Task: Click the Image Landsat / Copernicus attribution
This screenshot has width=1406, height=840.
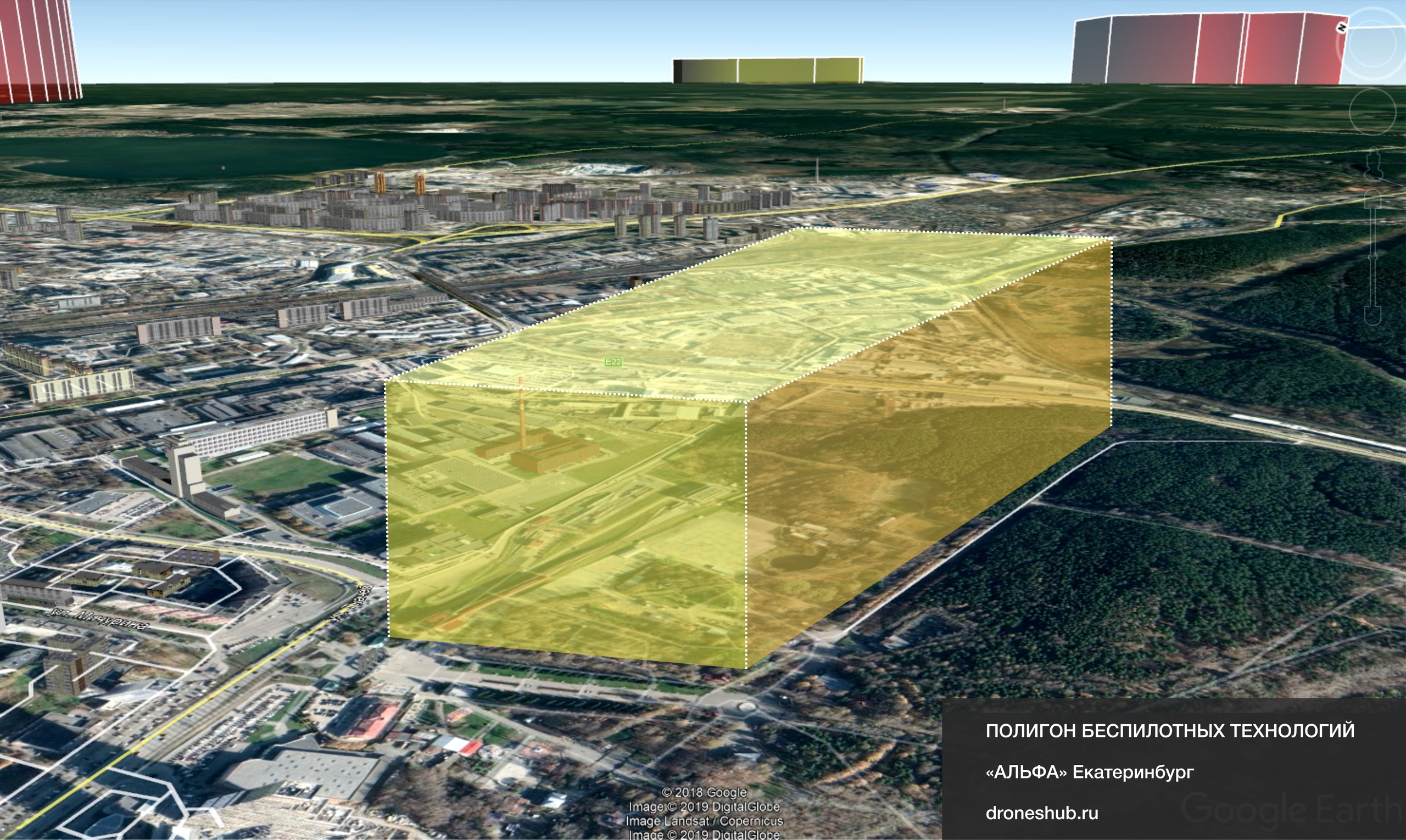Action: (x=704, y=821)
